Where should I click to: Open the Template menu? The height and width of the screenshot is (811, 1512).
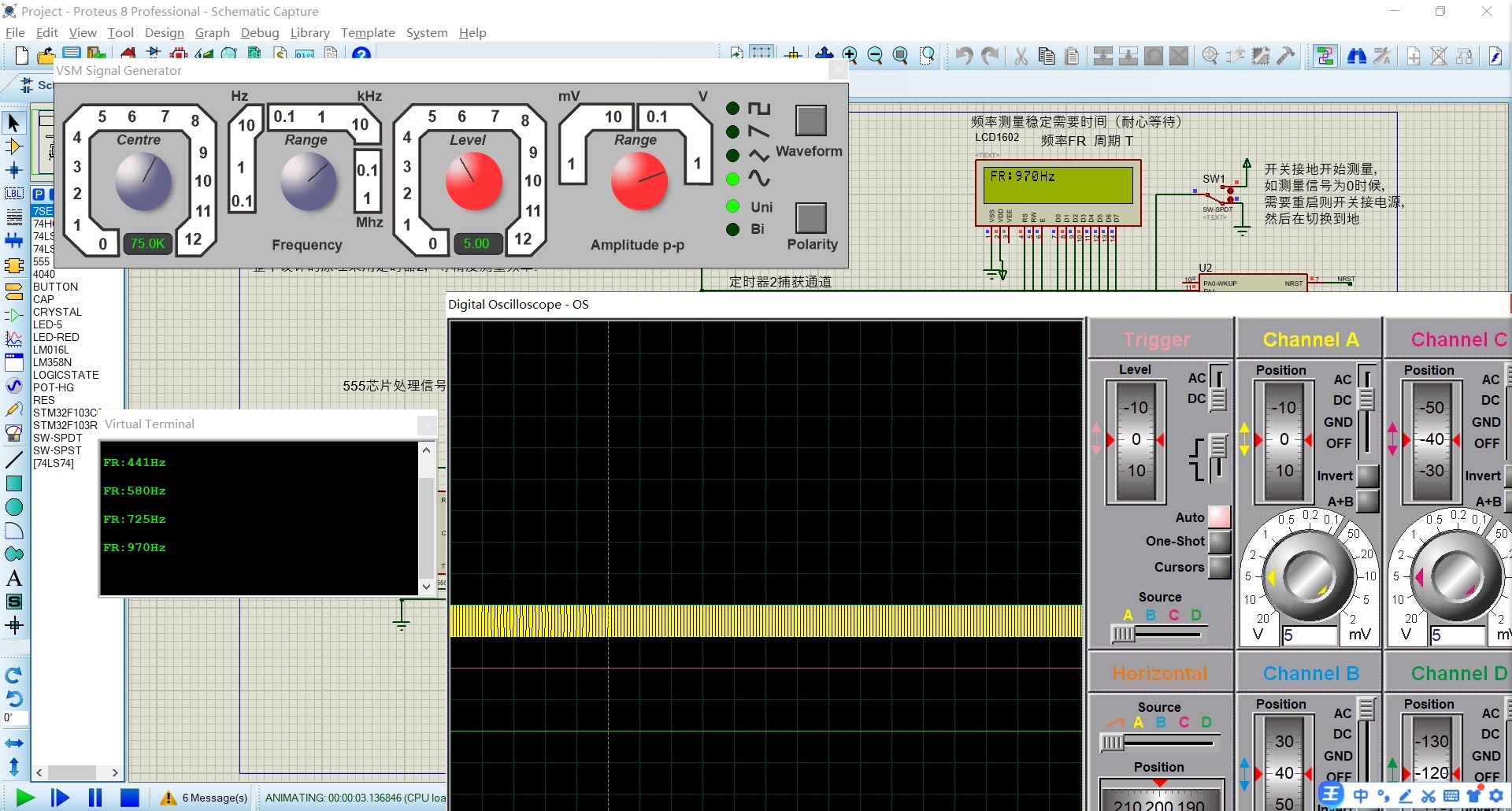(368, 32)
